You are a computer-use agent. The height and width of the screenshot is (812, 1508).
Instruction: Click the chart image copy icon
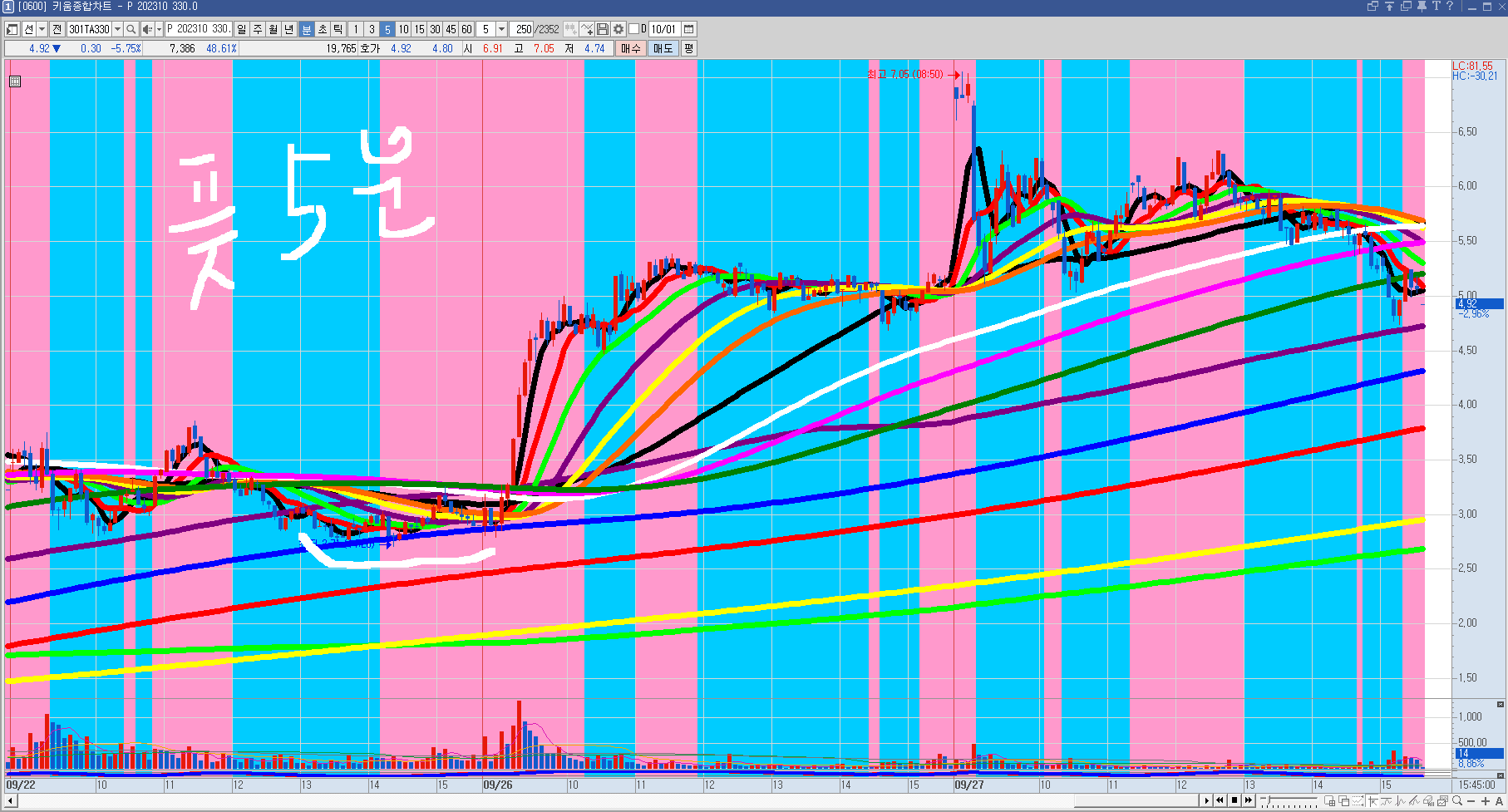tap(1443, 800)
